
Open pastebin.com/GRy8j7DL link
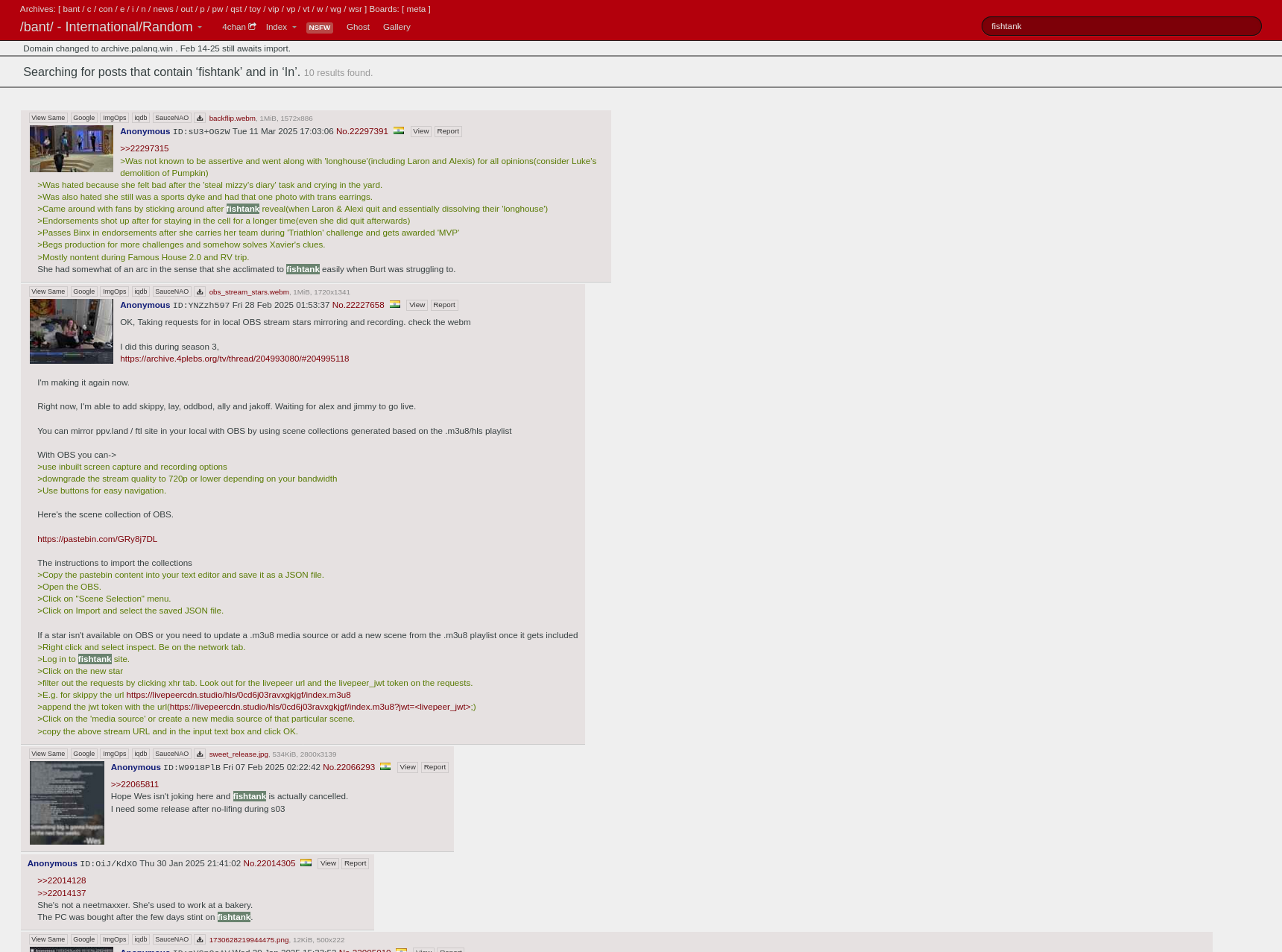[x=98, y=539]
